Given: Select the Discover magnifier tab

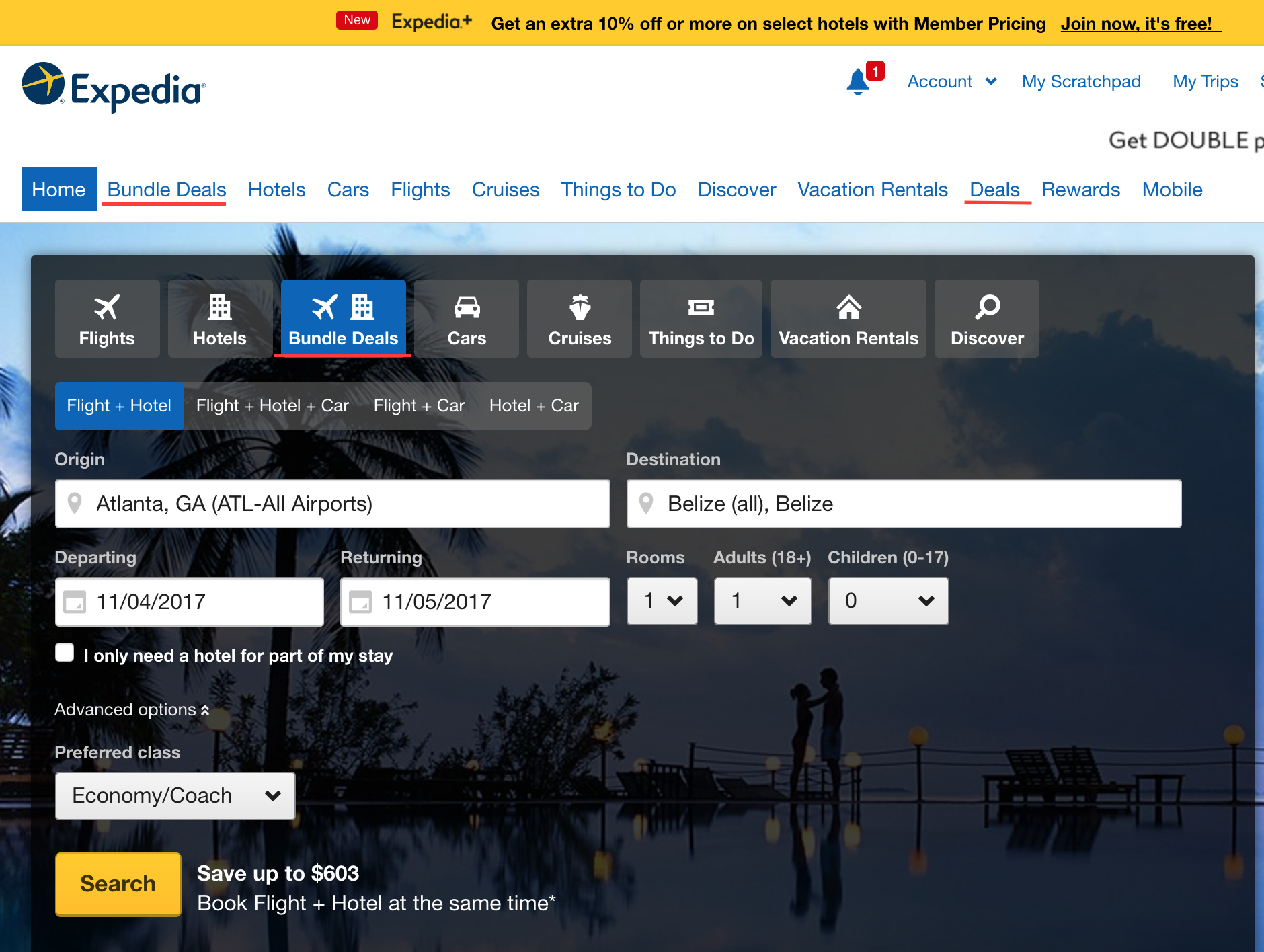Looking at the screenshot, I should [x=987, y=319].
